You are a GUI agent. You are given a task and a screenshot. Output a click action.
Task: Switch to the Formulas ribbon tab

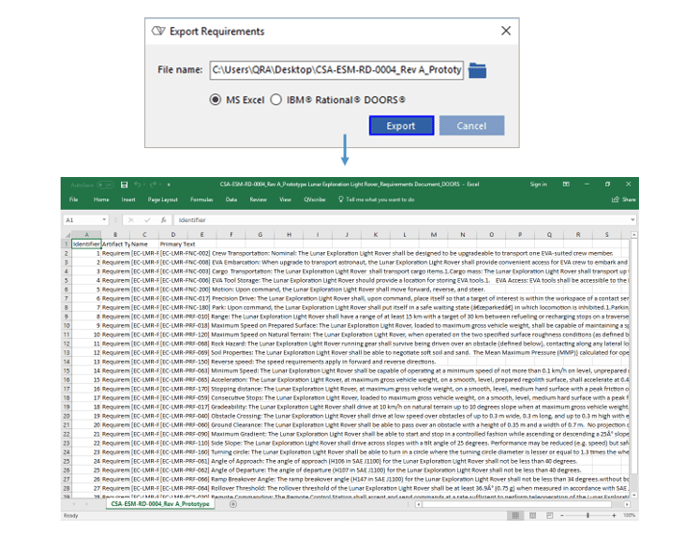pos(201,200)
